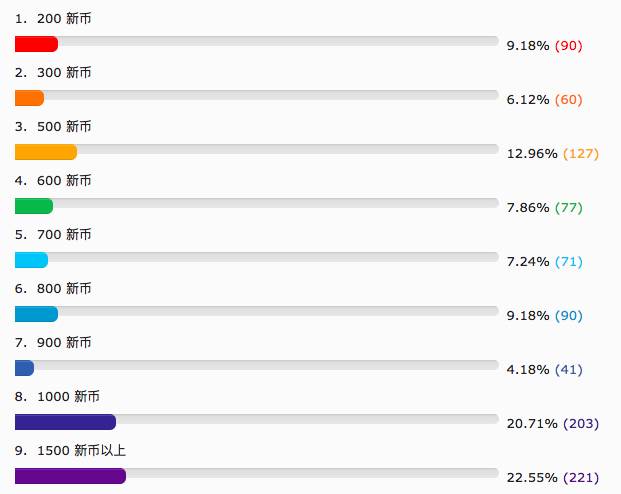Click the orange (127) vote count

(580, 154)
